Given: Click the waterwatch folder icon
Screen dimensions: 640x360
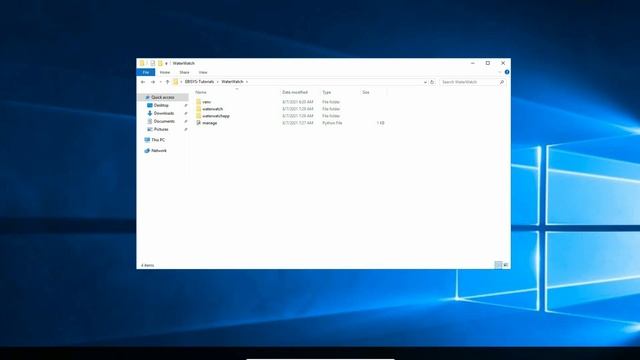Looking at the screenshot, I should coord(198,109).
